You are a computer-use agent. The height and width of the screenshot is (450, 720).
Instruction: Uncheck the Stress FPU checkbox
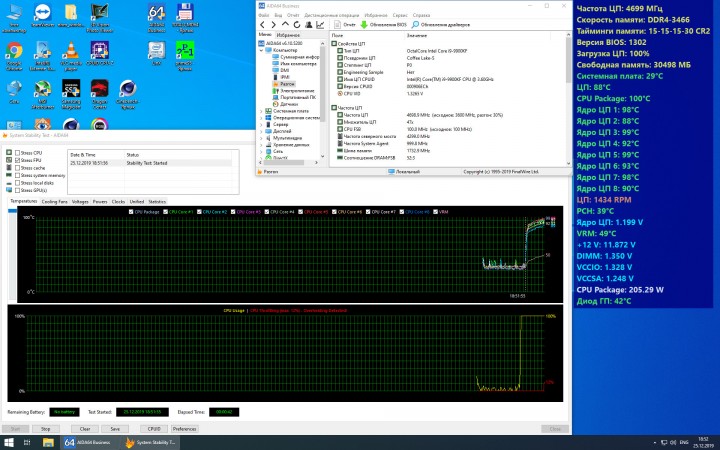tap(17, 160)
